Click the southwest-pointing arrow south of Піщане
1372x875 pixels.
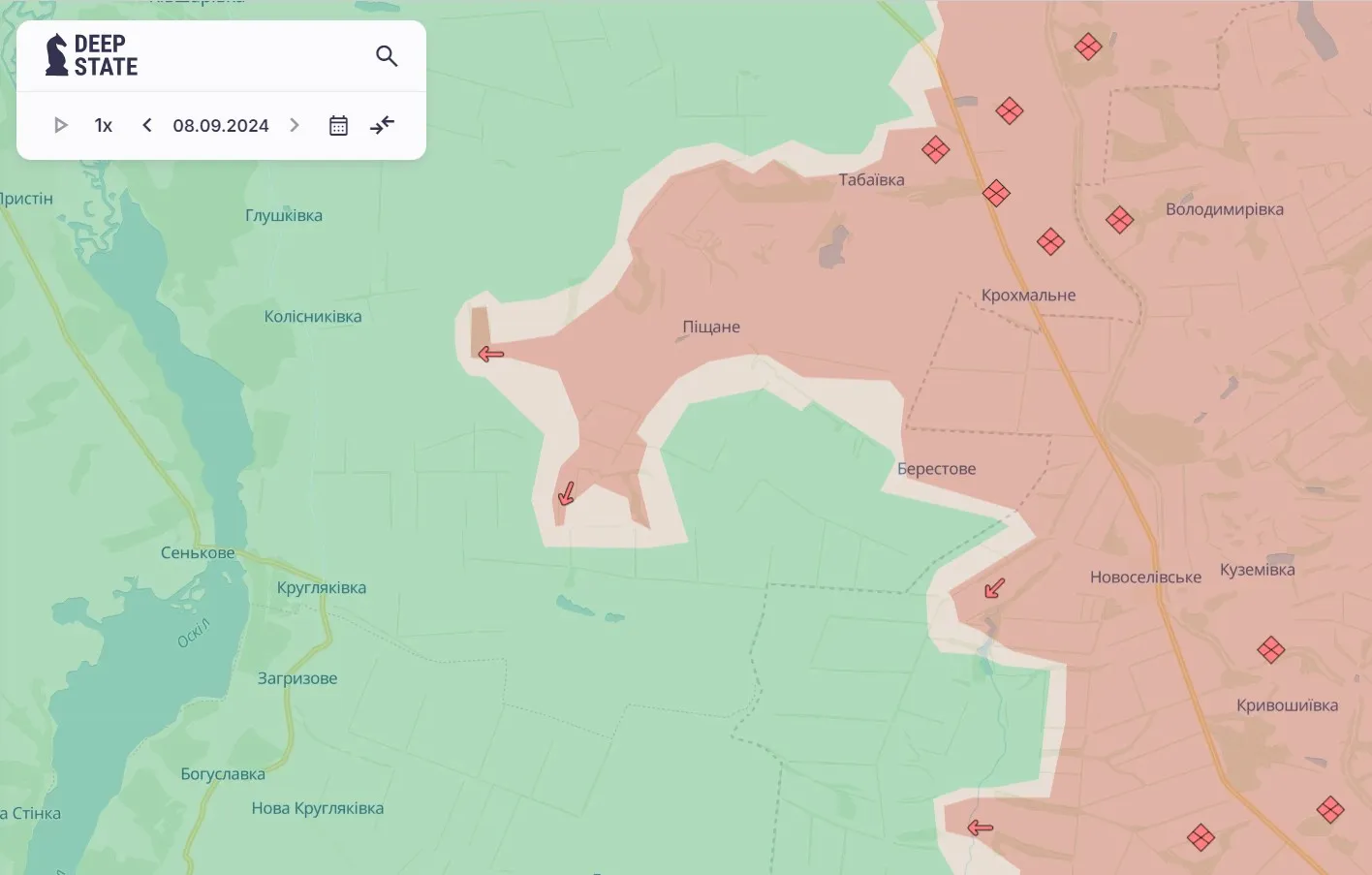coord(567,494)
